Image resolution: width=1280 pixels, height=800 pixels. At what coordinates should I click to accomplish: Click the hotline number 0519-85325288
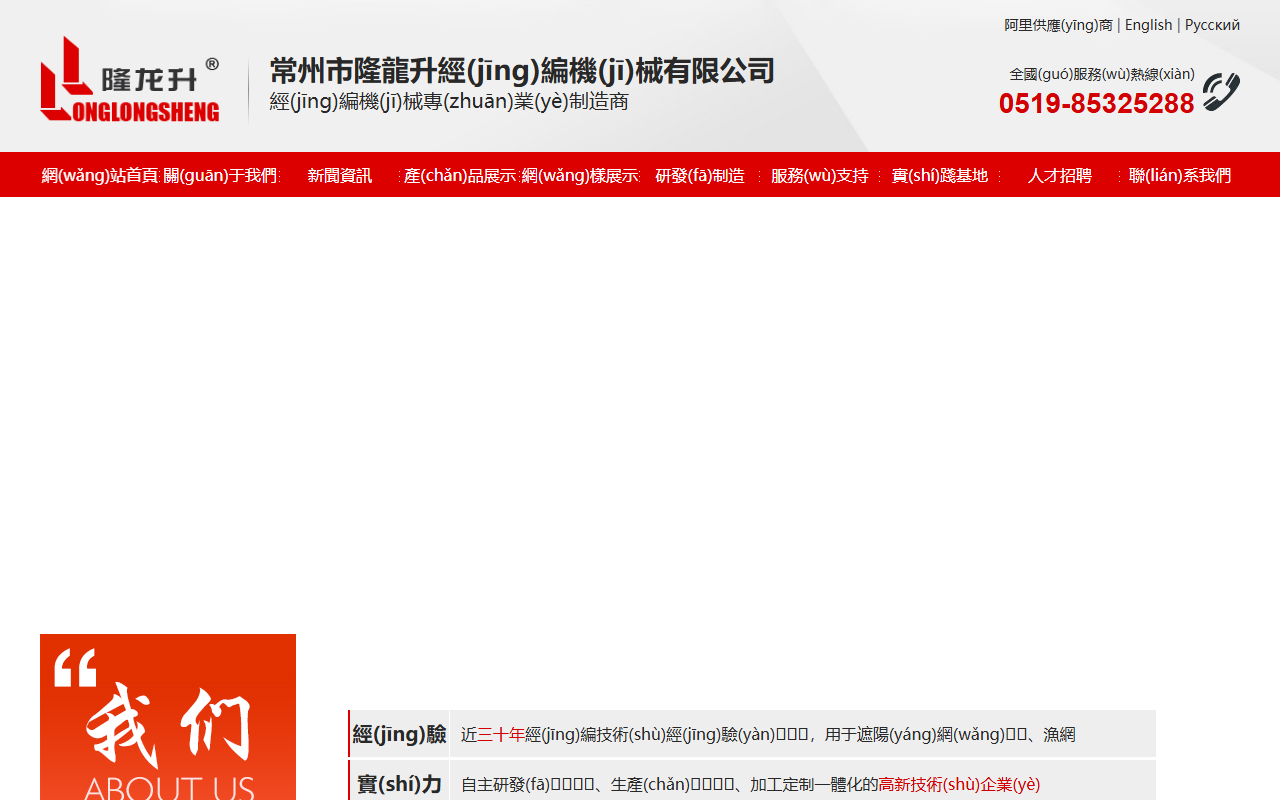tap(1096, 103)
